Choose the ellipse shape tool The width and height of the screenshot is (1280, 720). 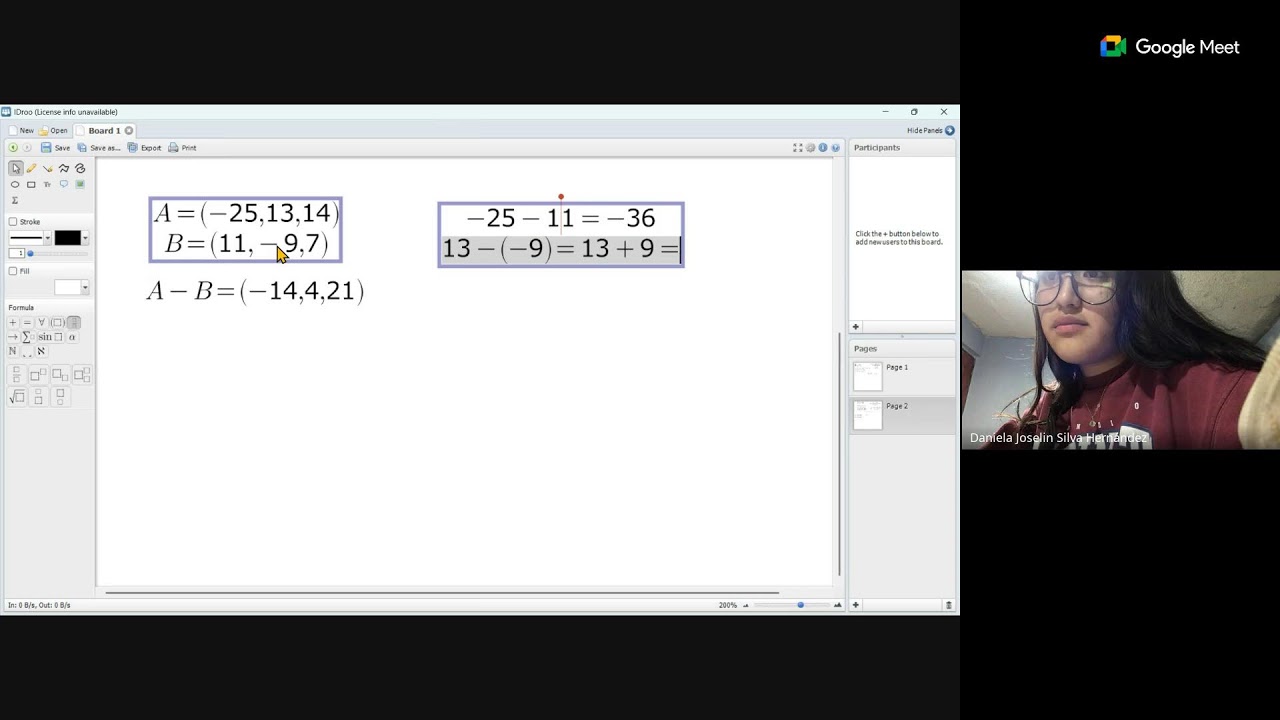(x=15, y=185)
